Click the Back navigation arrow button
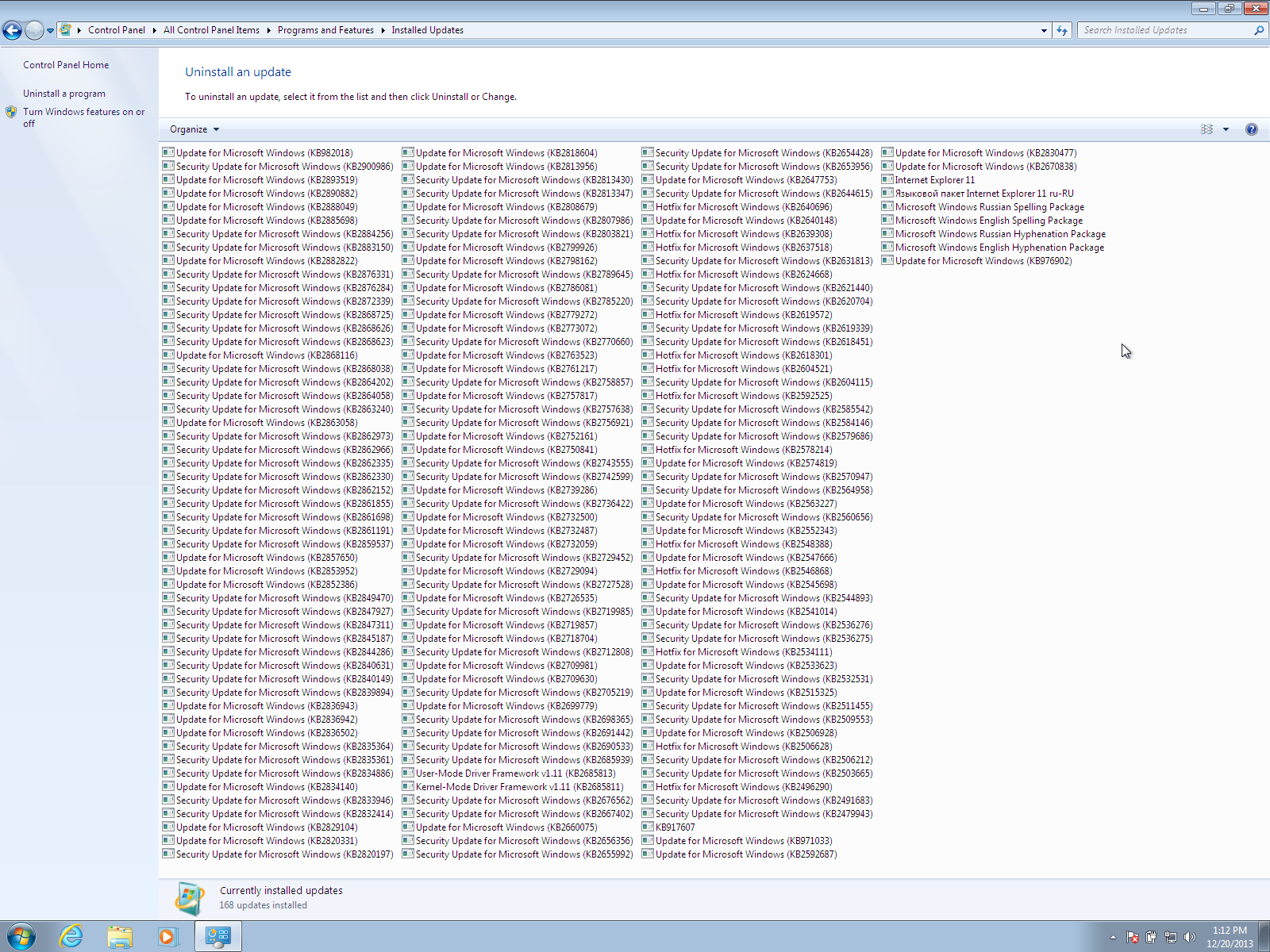1270x952 pixels. click(13, 30)
